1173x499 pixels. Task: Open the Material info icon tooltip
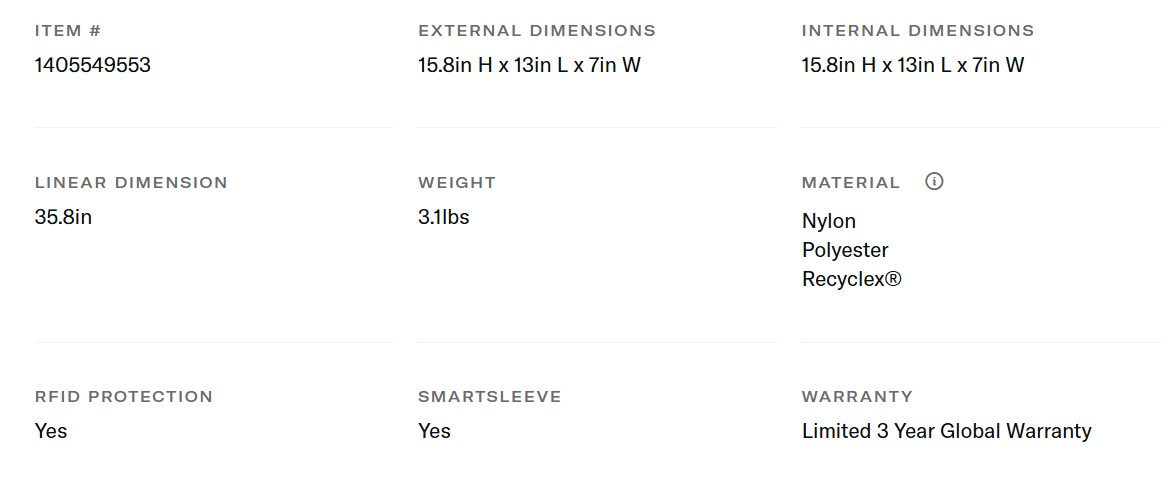(x=934, y=181)
